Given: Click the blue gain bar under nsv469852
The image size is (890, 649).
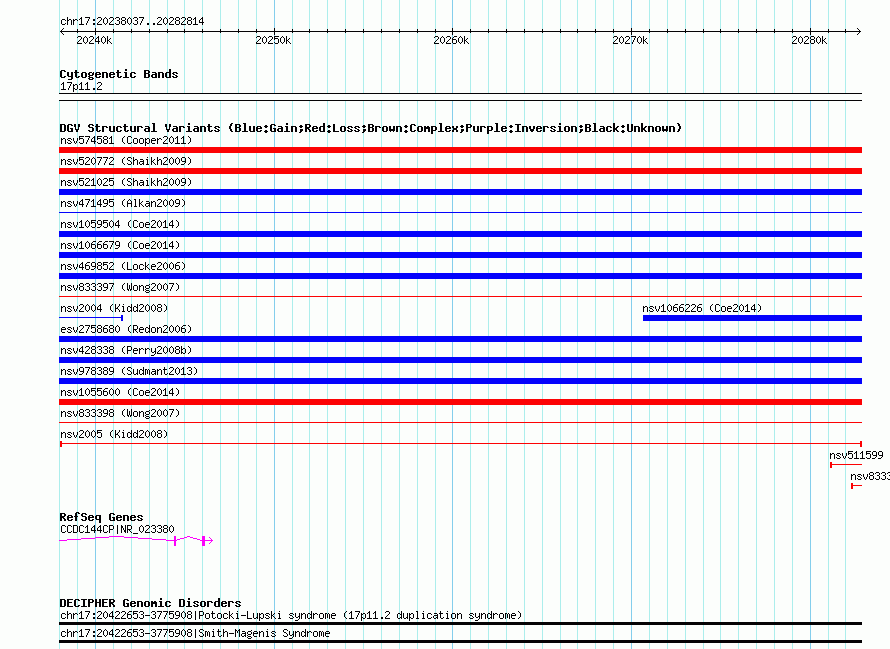Looking at the screenshot, I should tap(460, 276).
